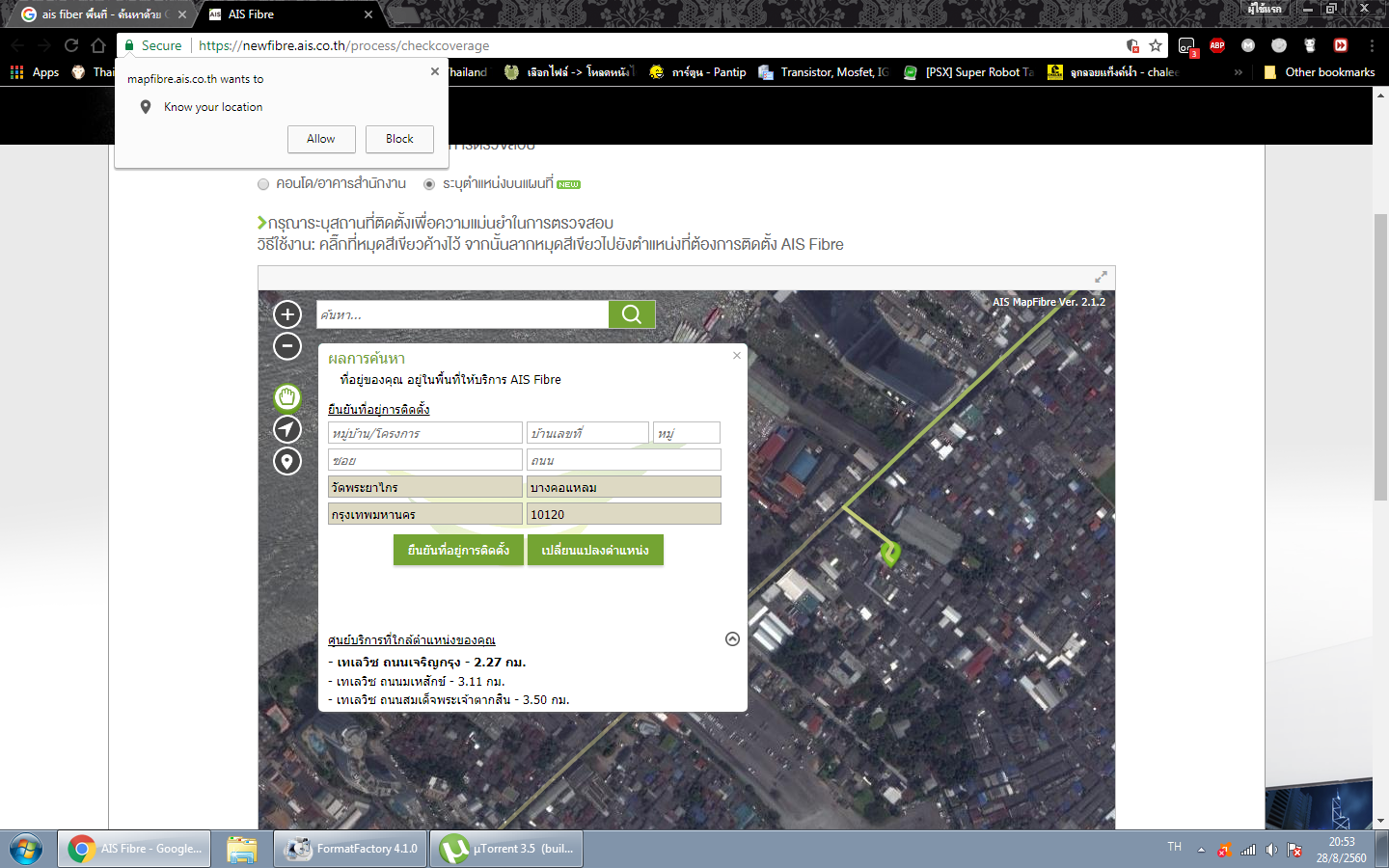Select the pin location on map radio option
Viewport: 1389px width, 868px height.
[429, 184]
